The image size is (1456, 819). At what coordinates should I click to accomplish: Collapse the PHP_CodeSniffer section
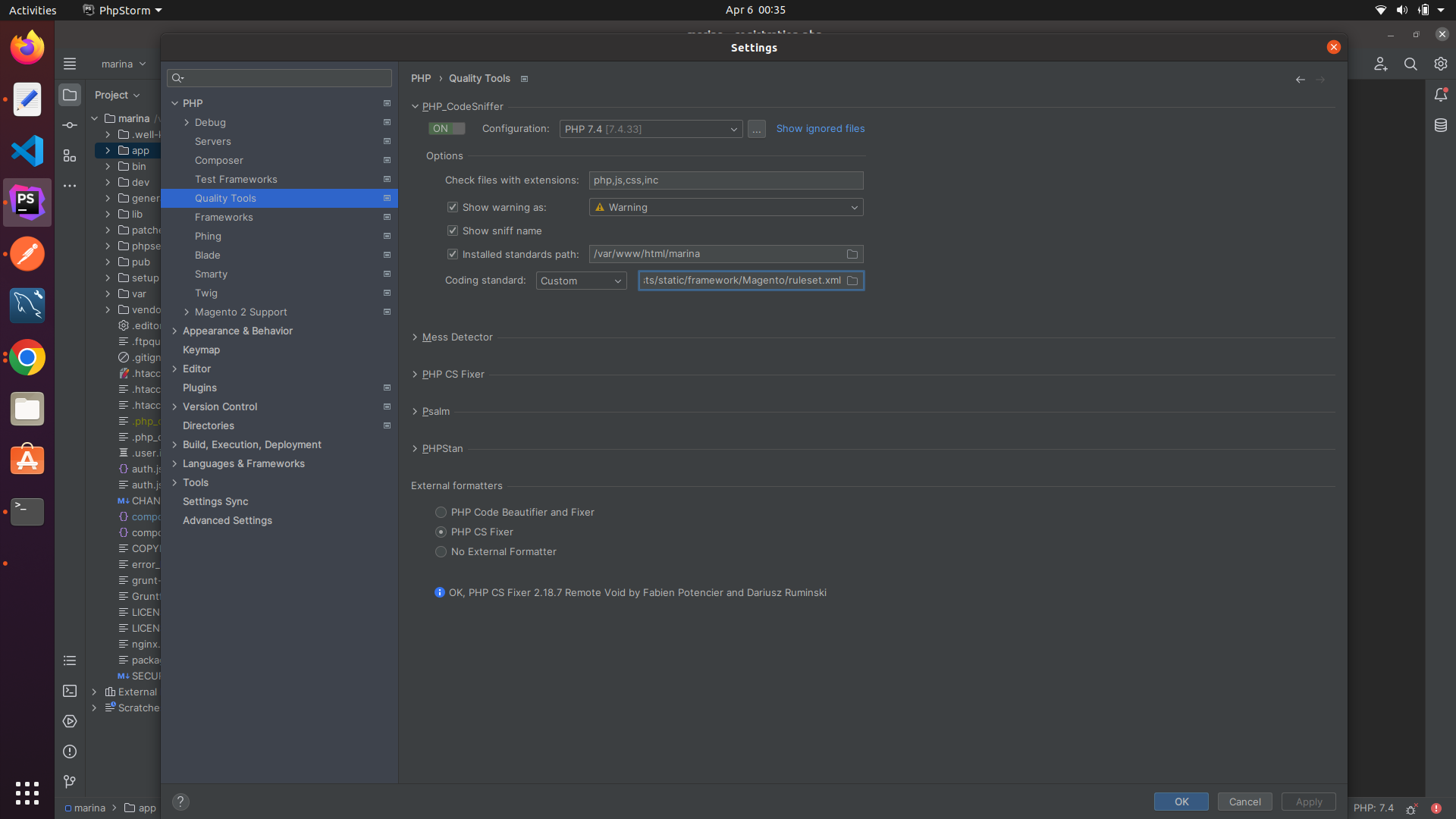[415, 107]
